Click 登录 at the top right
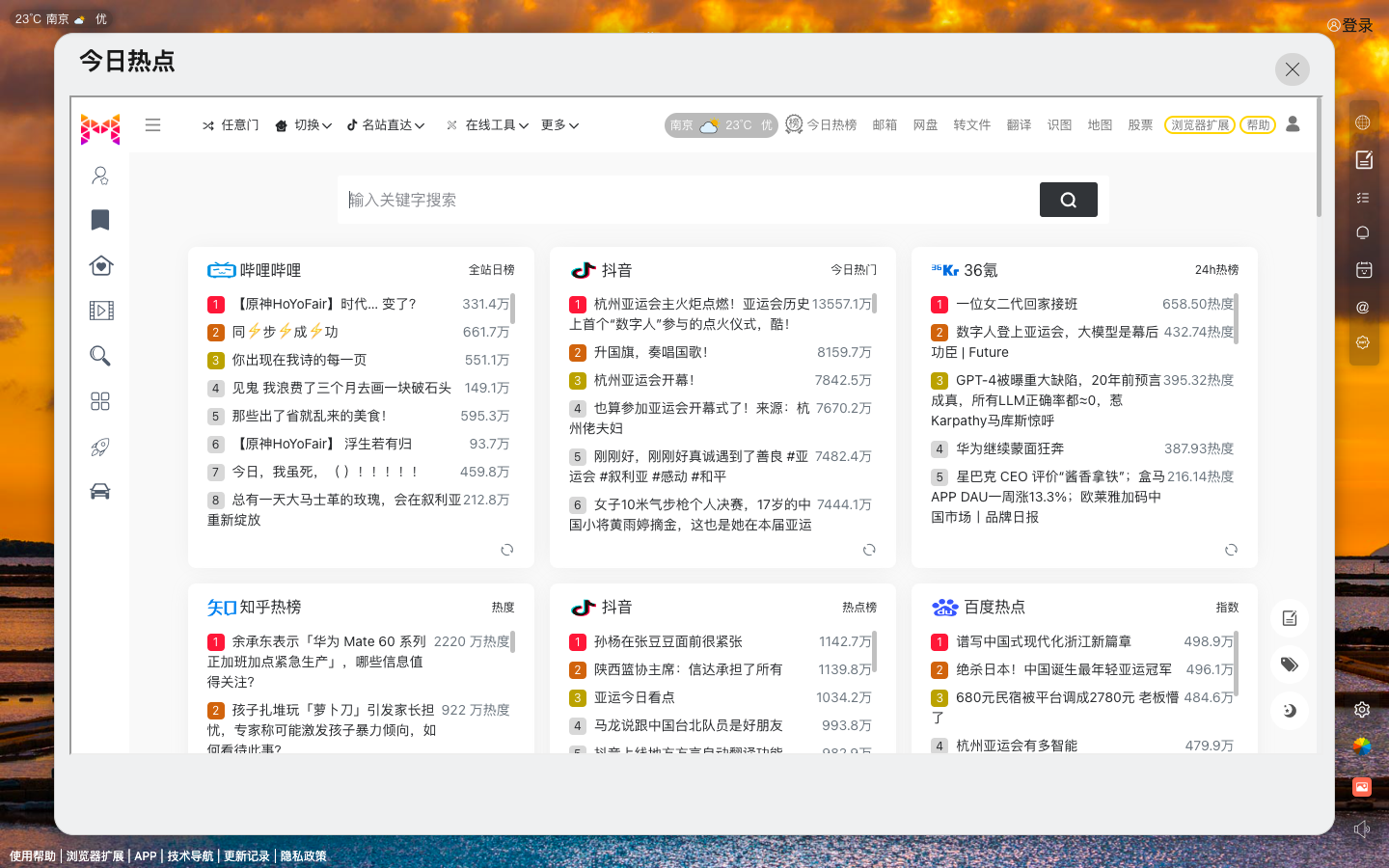Image resolution: width=1389 pixels, height=868 pixels. click(1350, 26)
